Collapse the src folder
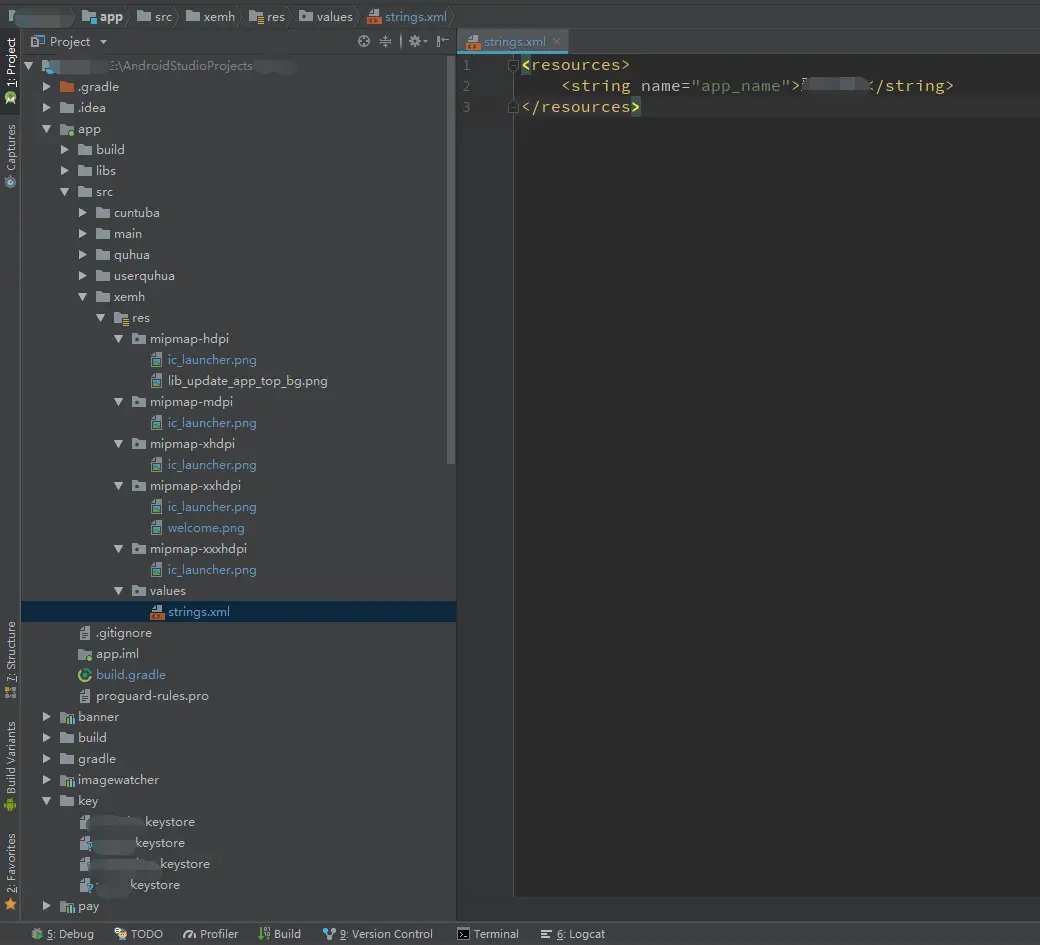This screenshot has width=1040, height=945. (64, 192)
